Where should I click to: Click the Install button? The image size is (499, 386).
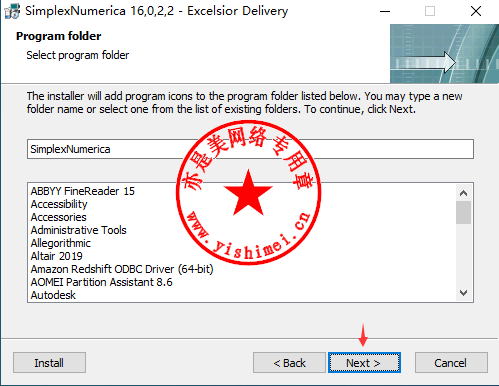(x=49, y=363)
